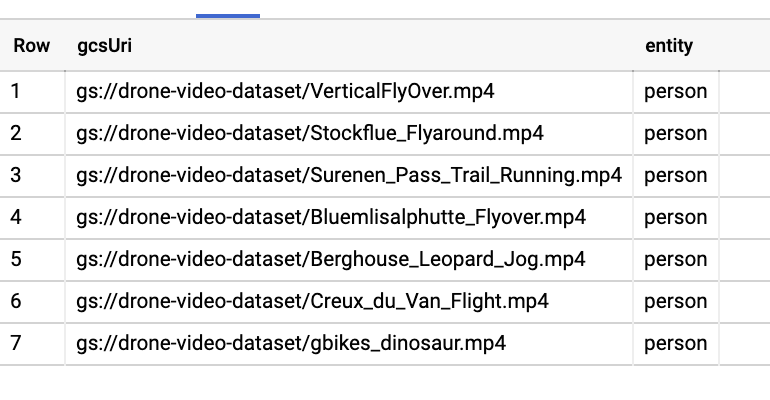The width and height of the screenshot is (770, 400).
Task: Click the blue underlined active tab indicator
Action: [228, 16]
